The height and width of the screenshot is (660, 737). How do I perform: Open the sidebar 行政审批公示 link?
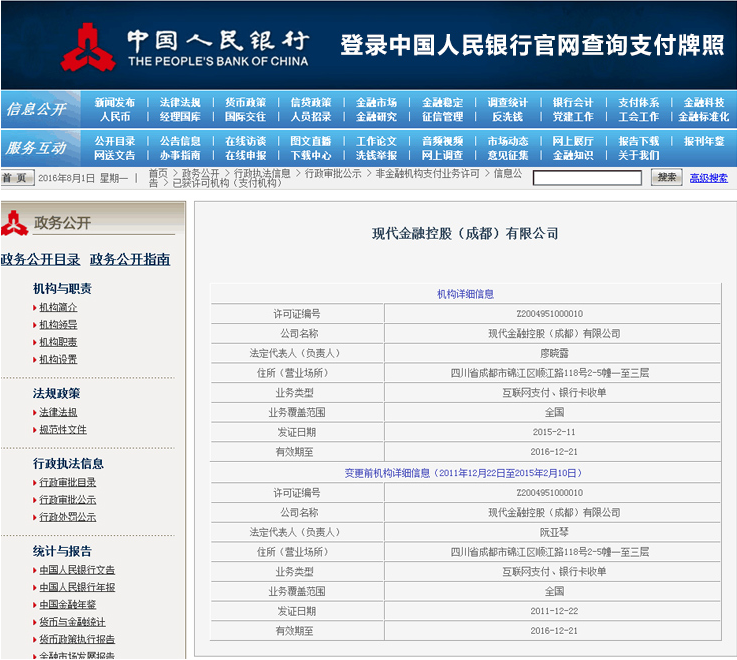click(x=68, y=500)
